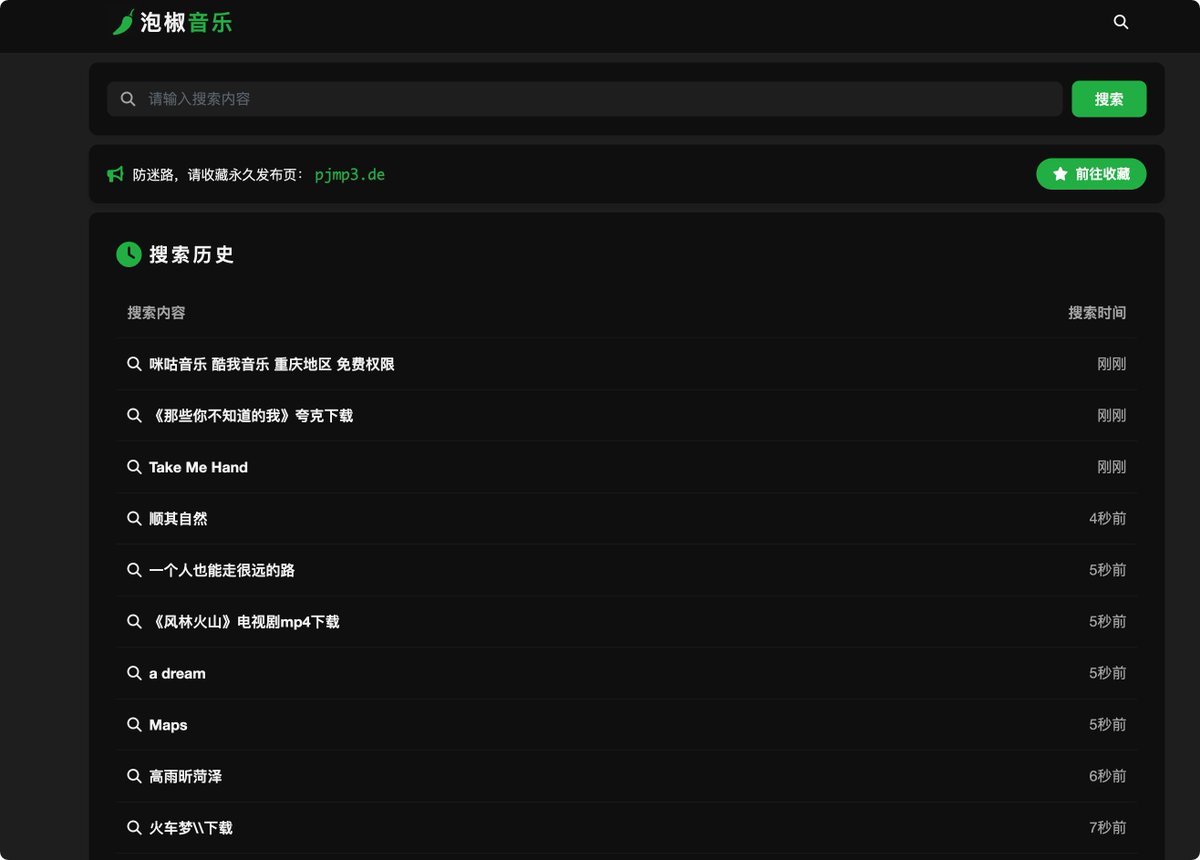1200x860 pixels.
Task: Click the chili pepper logo icon
Action: click(x=121, y=21)
